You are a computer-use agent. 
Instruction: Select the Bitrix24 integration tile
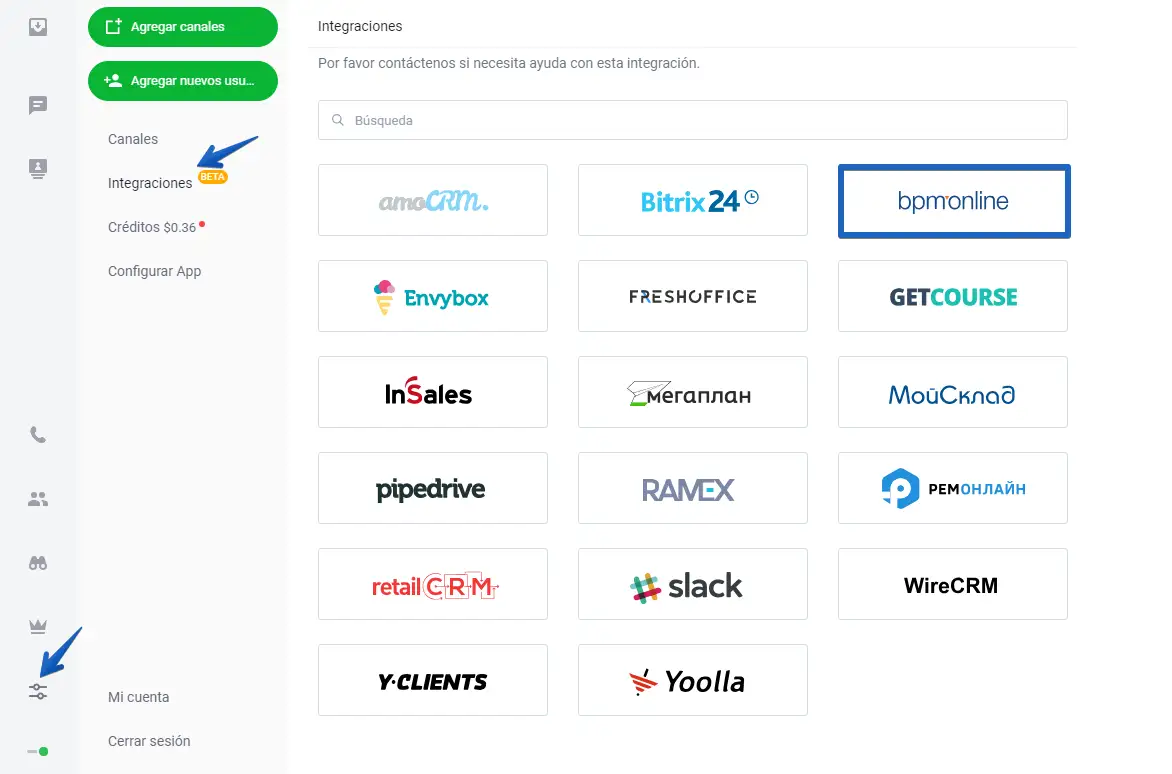pos(692,200)
